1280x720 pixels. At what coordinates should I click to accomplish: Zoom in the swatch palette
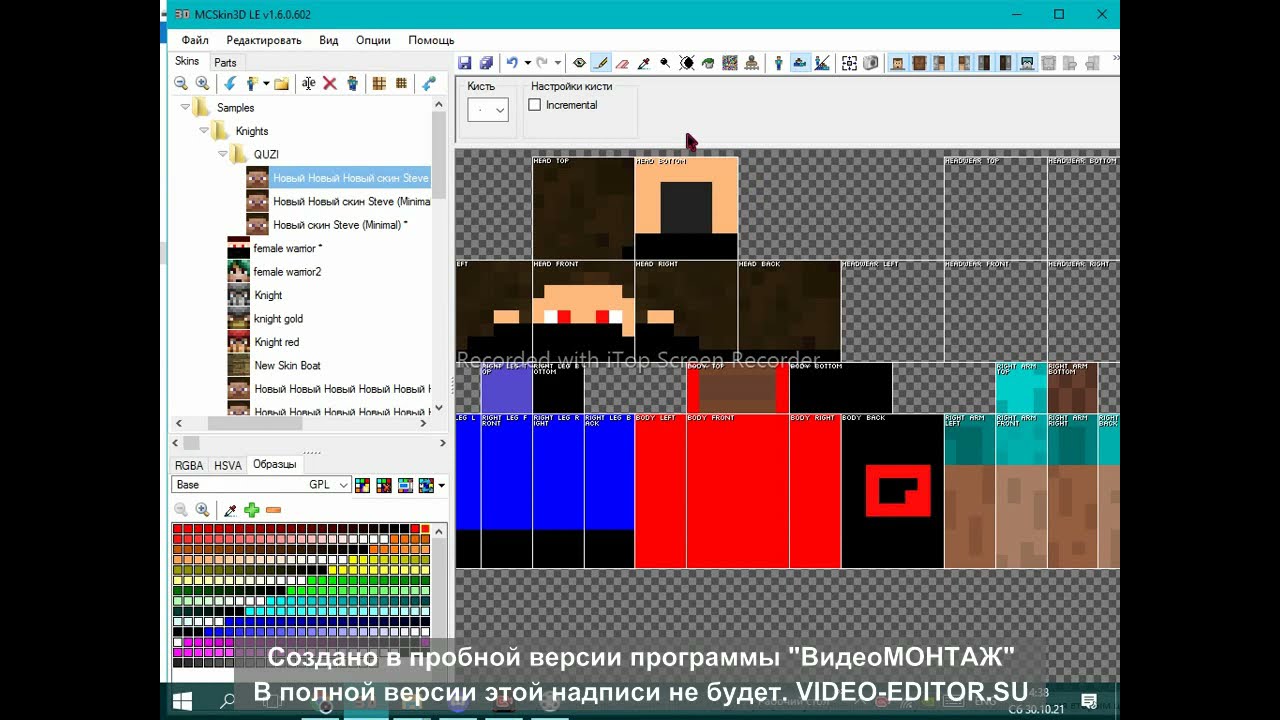[x=202, y=510]
